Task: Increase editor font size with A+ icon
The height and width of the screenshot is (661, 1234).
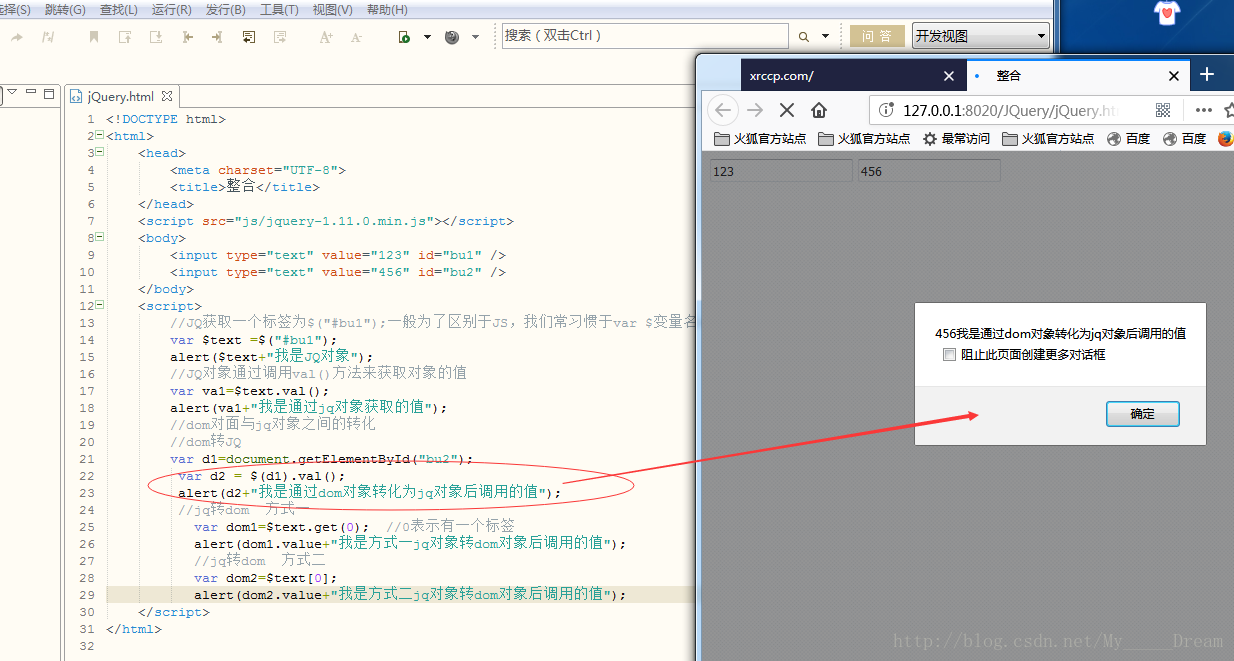Action: pyautogui.click(x=325, y=37)
